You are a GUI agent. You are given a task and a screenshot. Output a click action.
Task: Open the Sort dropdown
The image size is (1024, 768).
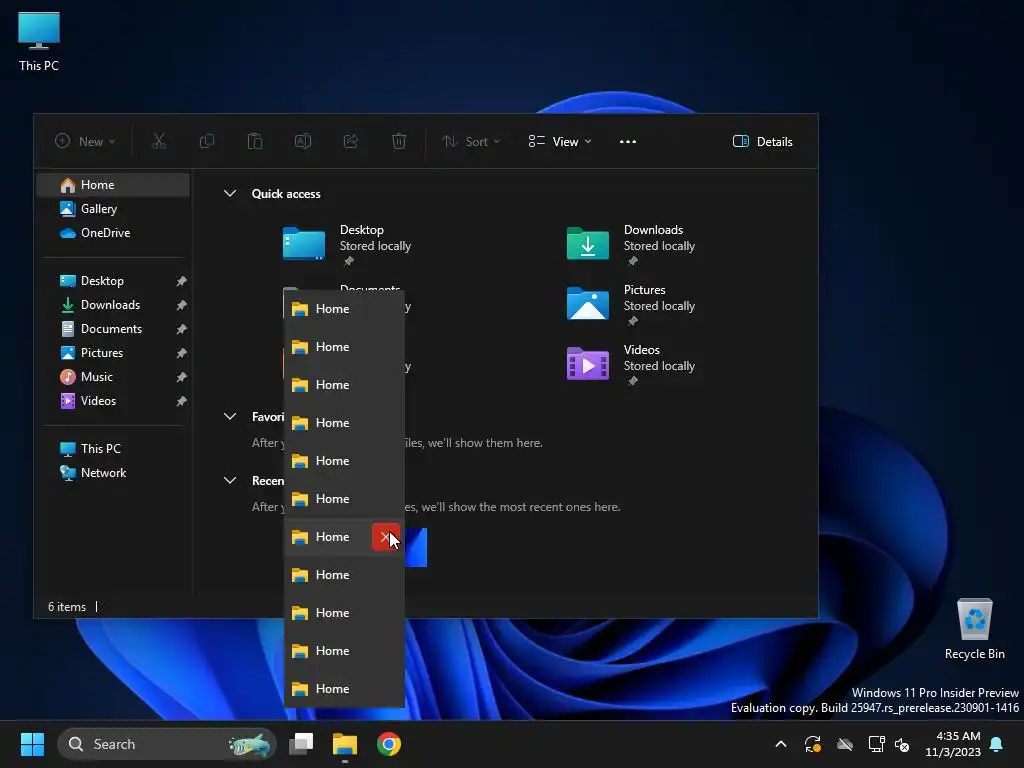[471, 142]
